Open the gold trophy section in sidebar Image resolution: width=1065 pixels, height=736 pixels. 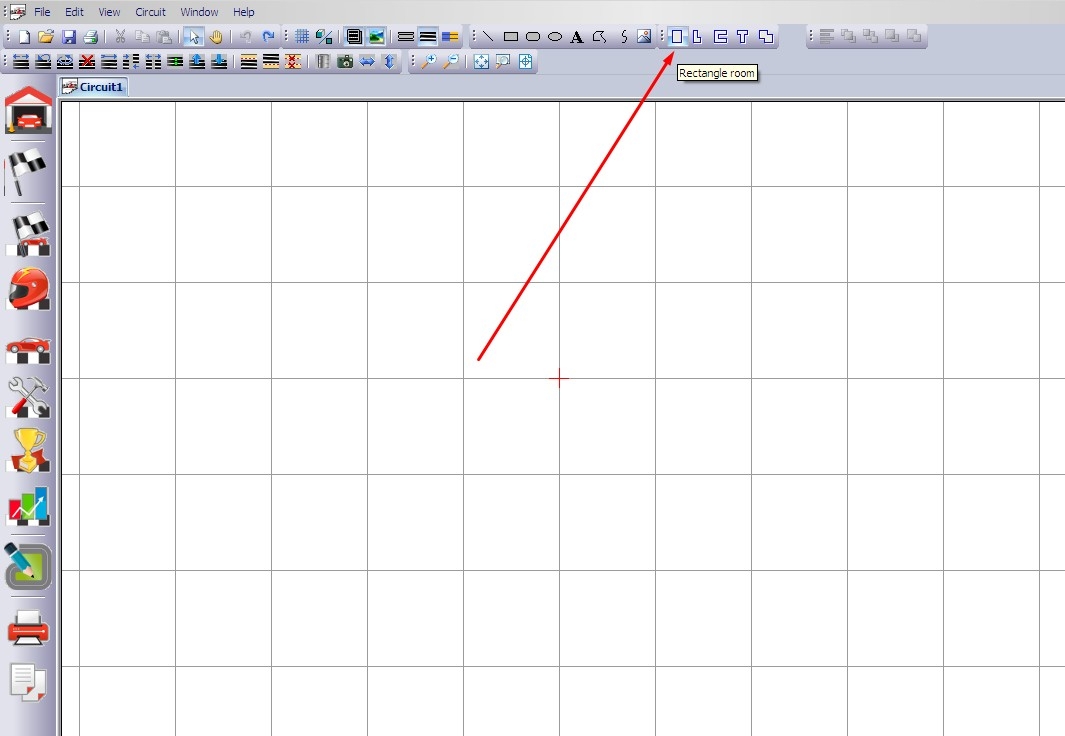click(28, 451)
